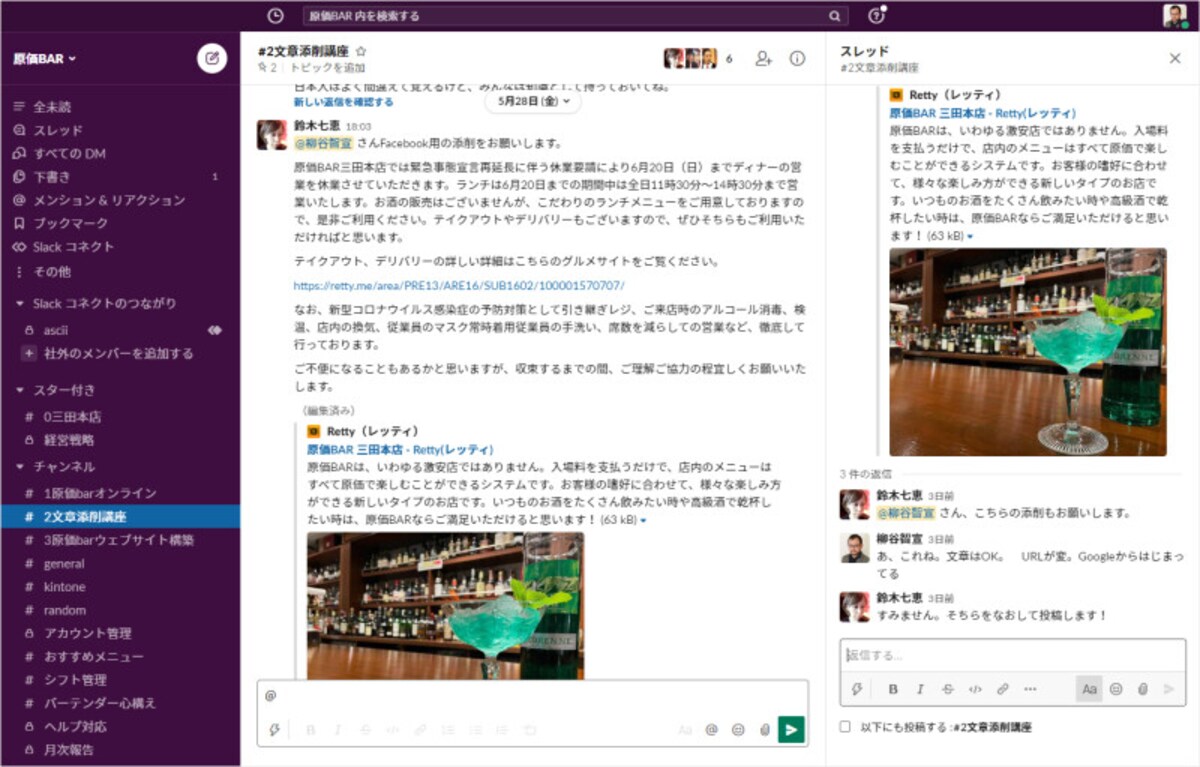The image size is (1200, 767).
Task: Collapse スター付き section
Action: pyautogui.click(x=20, y=390)
